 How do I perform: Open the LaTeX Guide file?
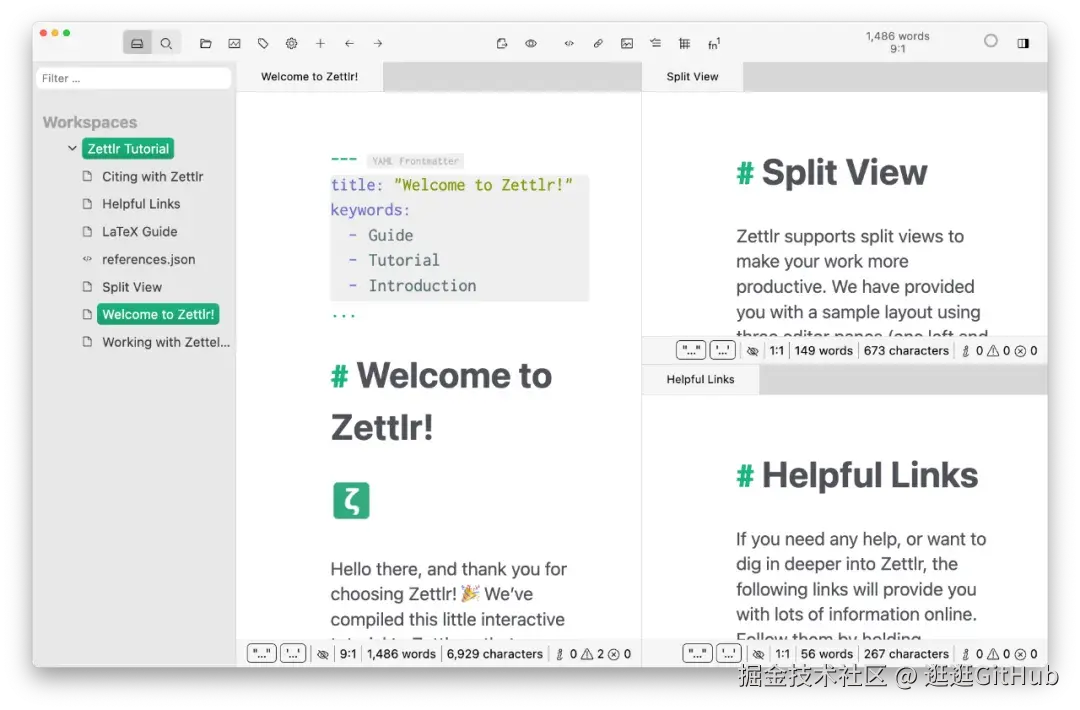tap(140, 231)
